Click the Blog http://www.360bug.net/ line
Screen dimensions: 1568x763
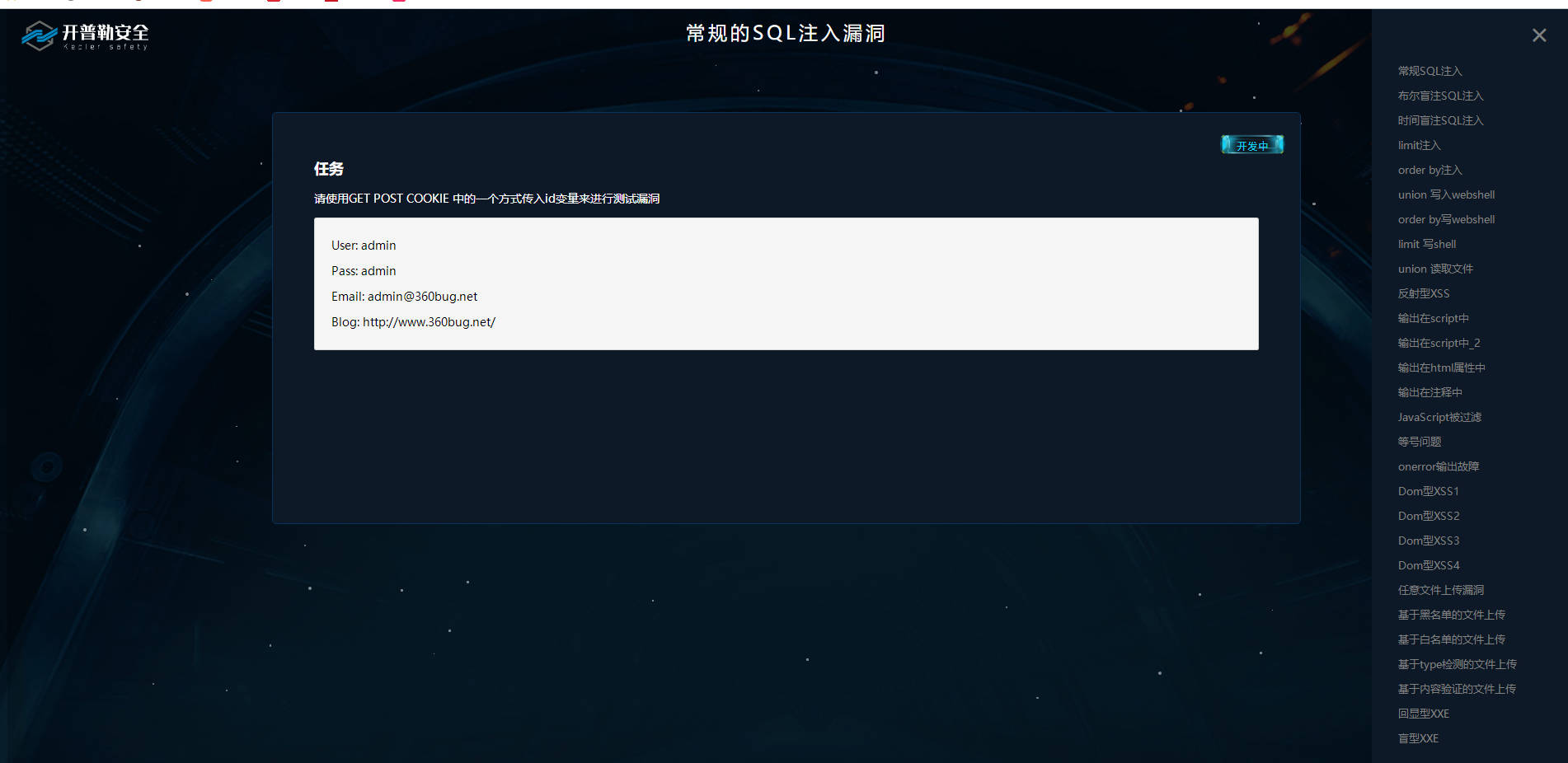pos(413,322)
